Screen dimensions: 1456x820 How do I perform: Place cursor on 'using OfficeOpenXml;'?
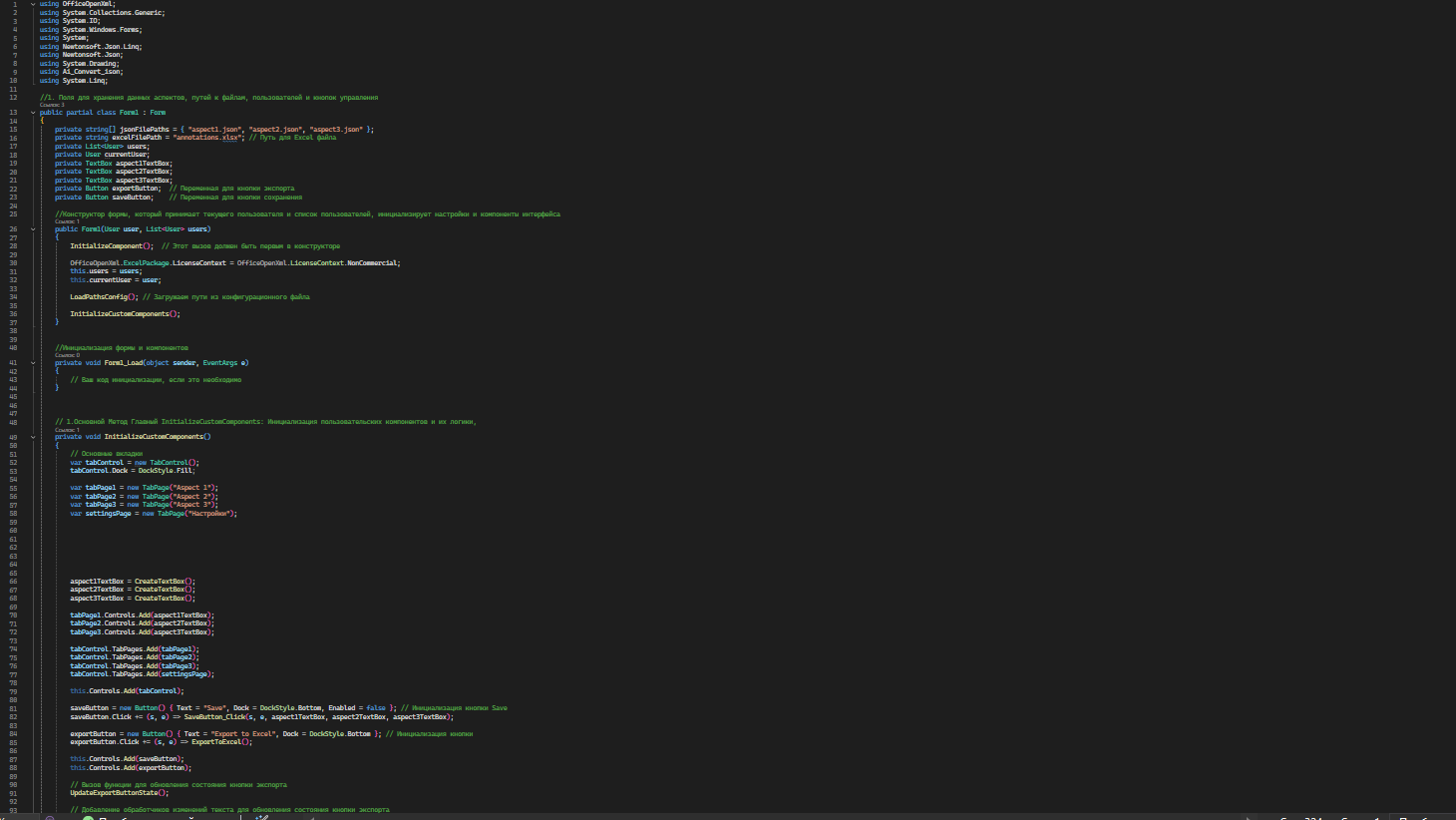tap(78, 4)
